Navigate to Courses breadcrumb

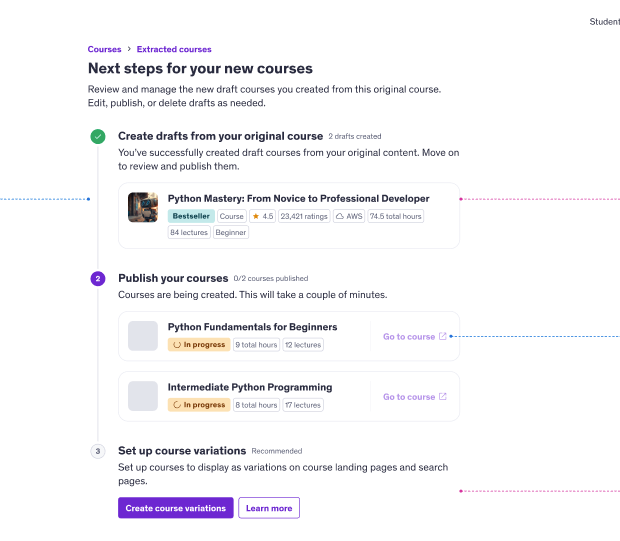[x=104, y=49]
